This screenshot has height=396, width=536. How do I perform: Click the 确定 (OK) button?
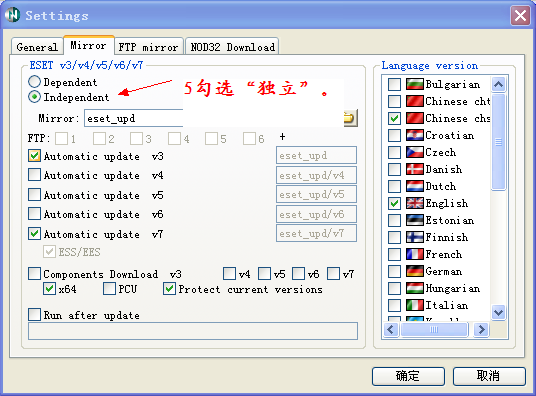(408, 376)
